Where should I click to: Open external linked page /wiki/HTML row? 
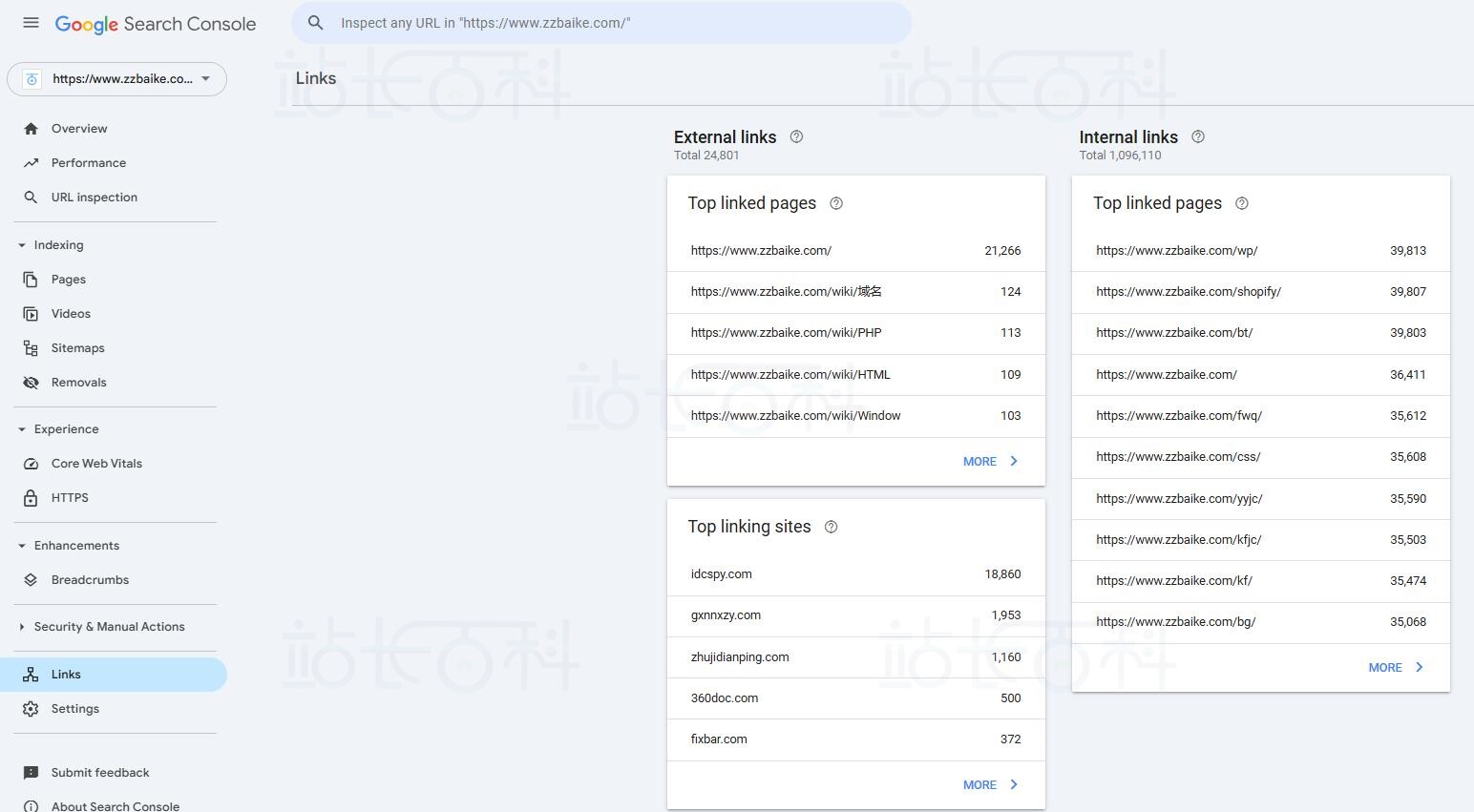pos(856,375)
